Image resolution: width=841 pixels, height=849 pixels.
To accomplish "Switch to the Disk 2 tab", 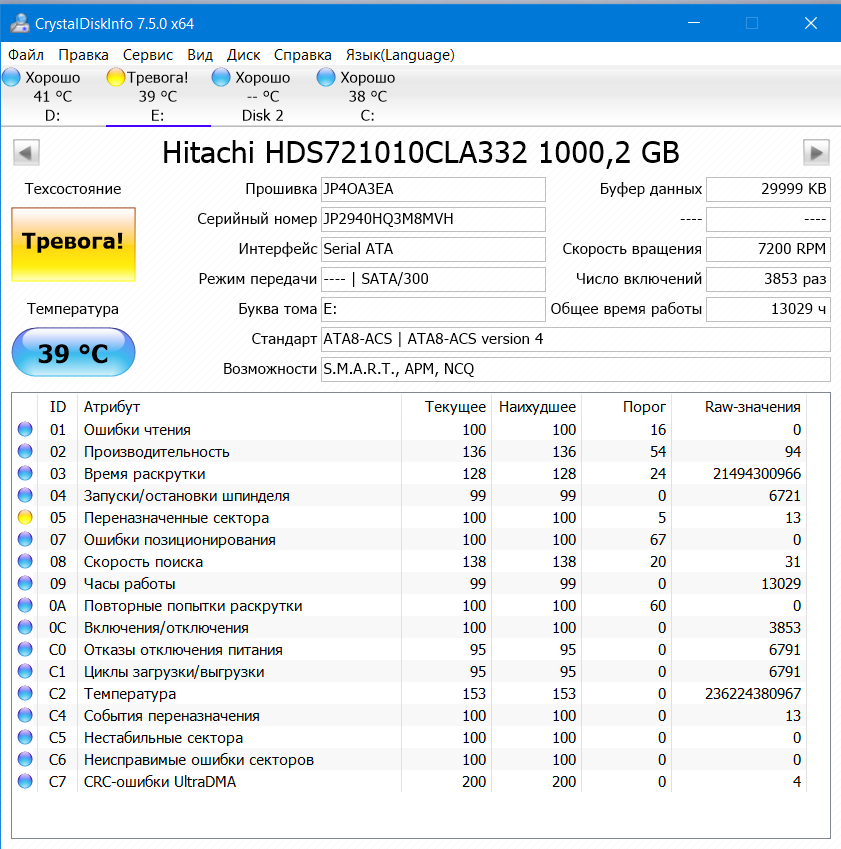I will coord(263,115).
